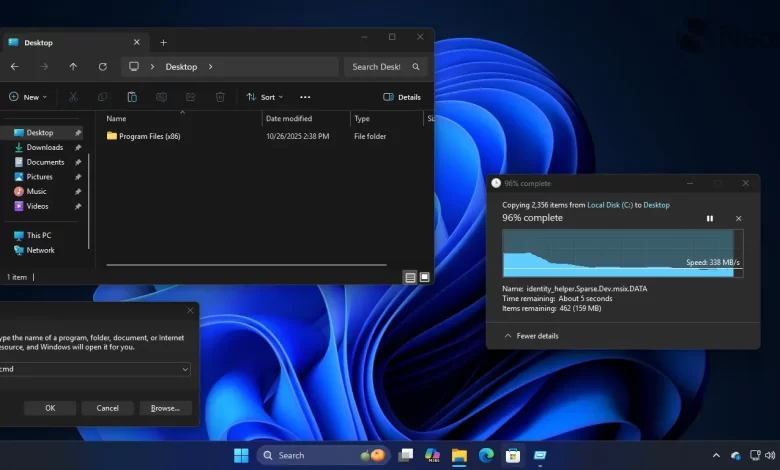
Task: Click the Copy toolbar icon
Action: 102,97
